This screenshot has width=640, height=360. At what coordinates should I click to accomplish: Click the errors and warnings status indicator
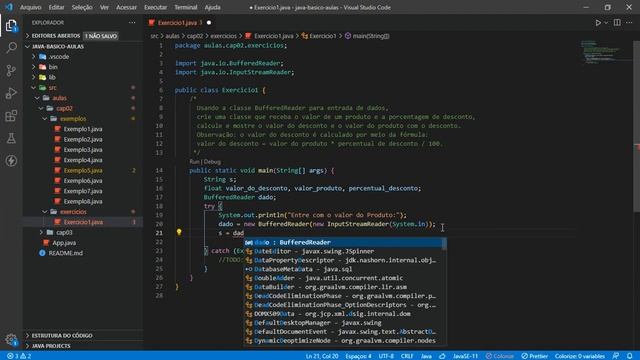(19, 356)
